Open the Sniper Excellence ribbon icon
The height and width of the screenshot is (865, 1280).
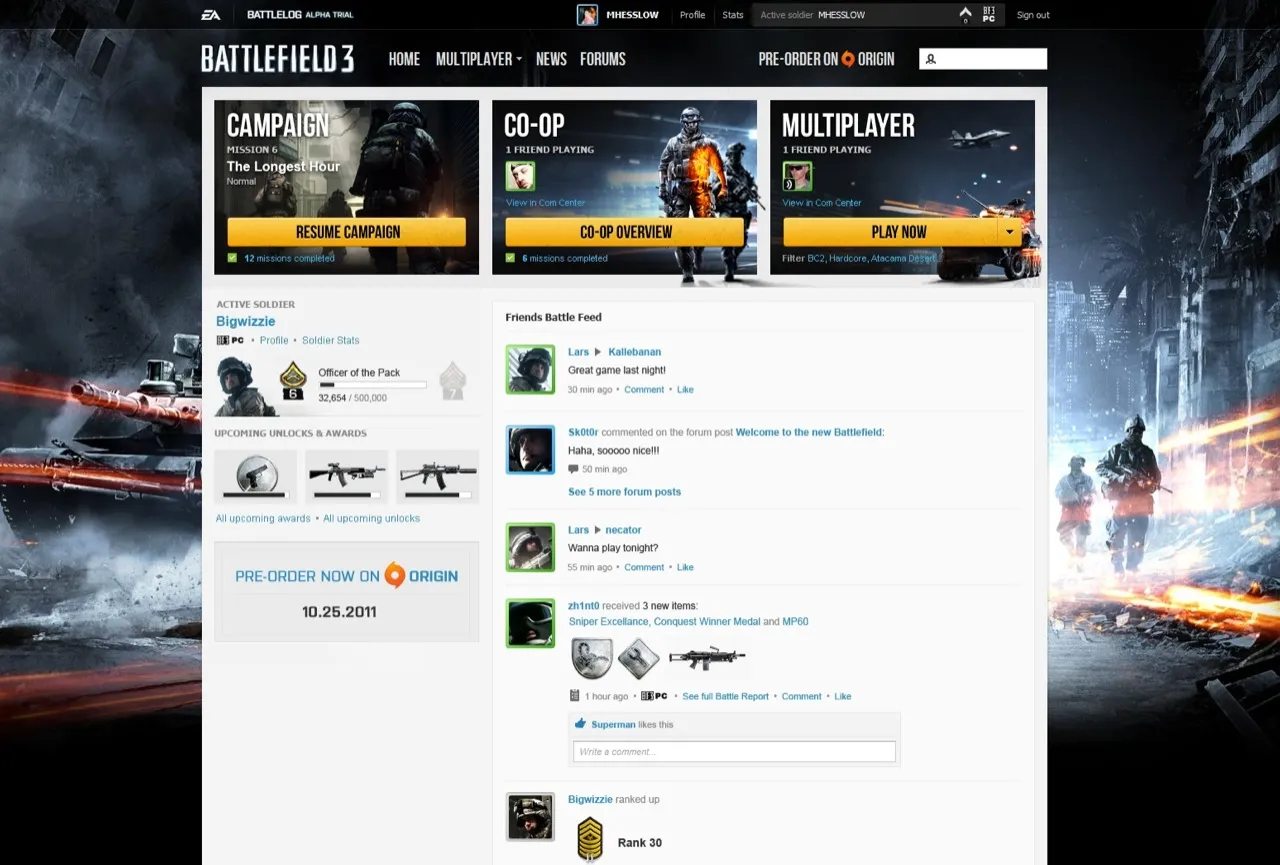coord(591,657)
